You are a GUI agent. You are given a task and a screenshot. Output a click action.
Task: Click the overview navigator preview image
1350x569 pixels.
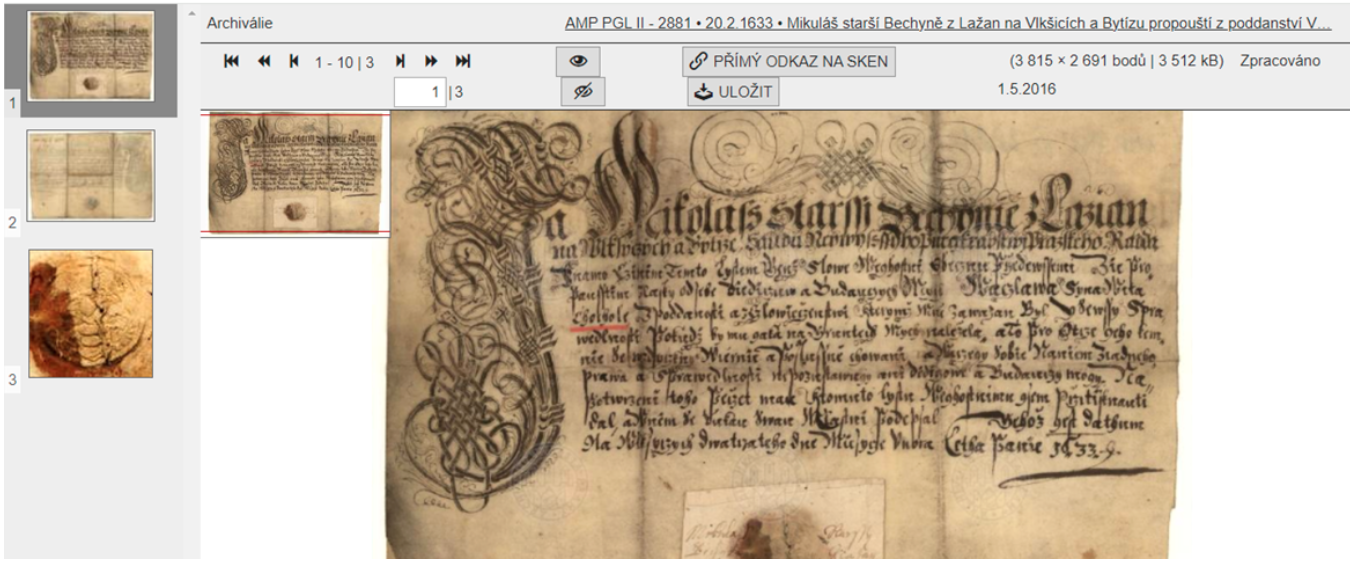point(295,173)
